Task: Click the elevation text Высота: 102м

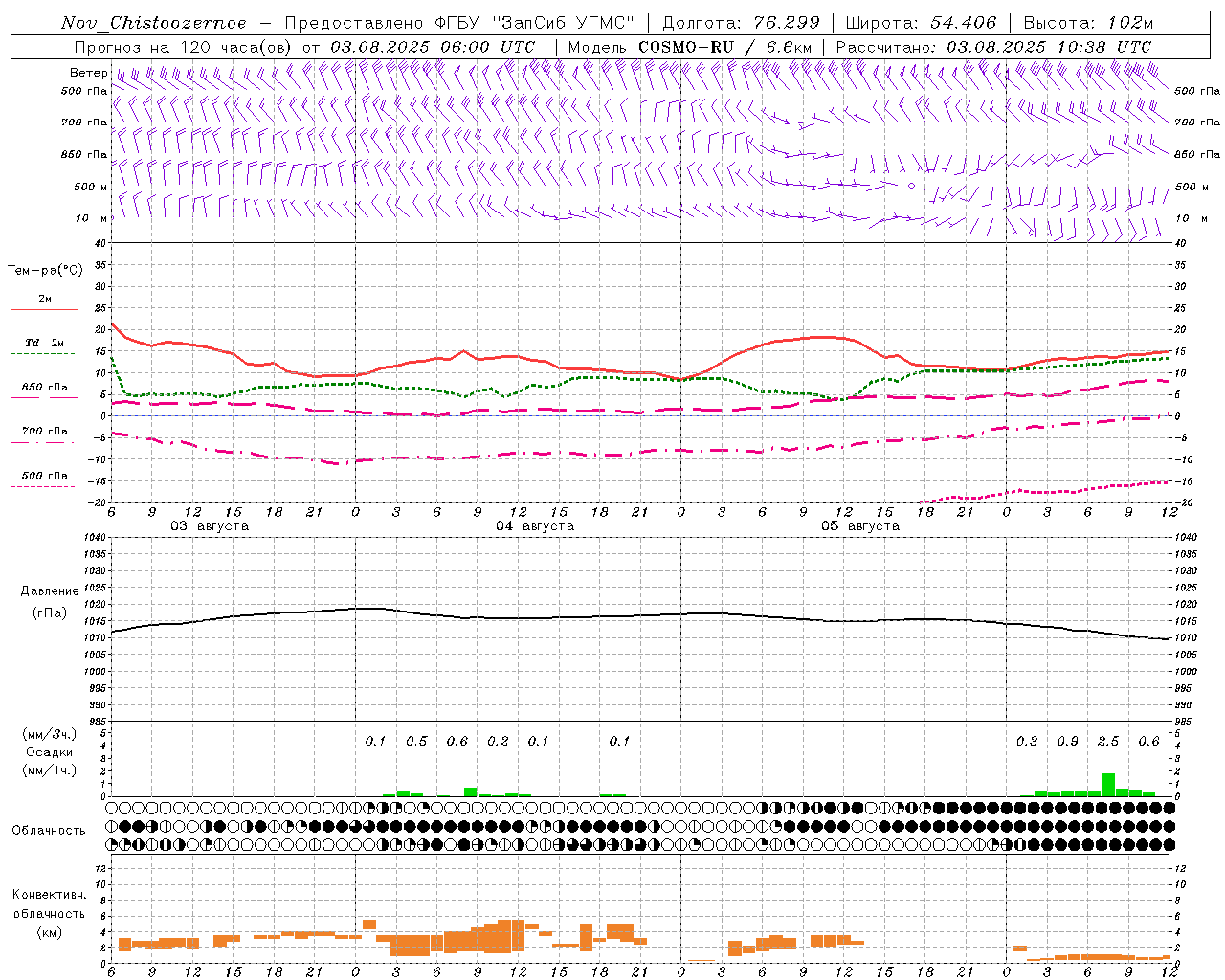Action: (x=1088, y=23)
